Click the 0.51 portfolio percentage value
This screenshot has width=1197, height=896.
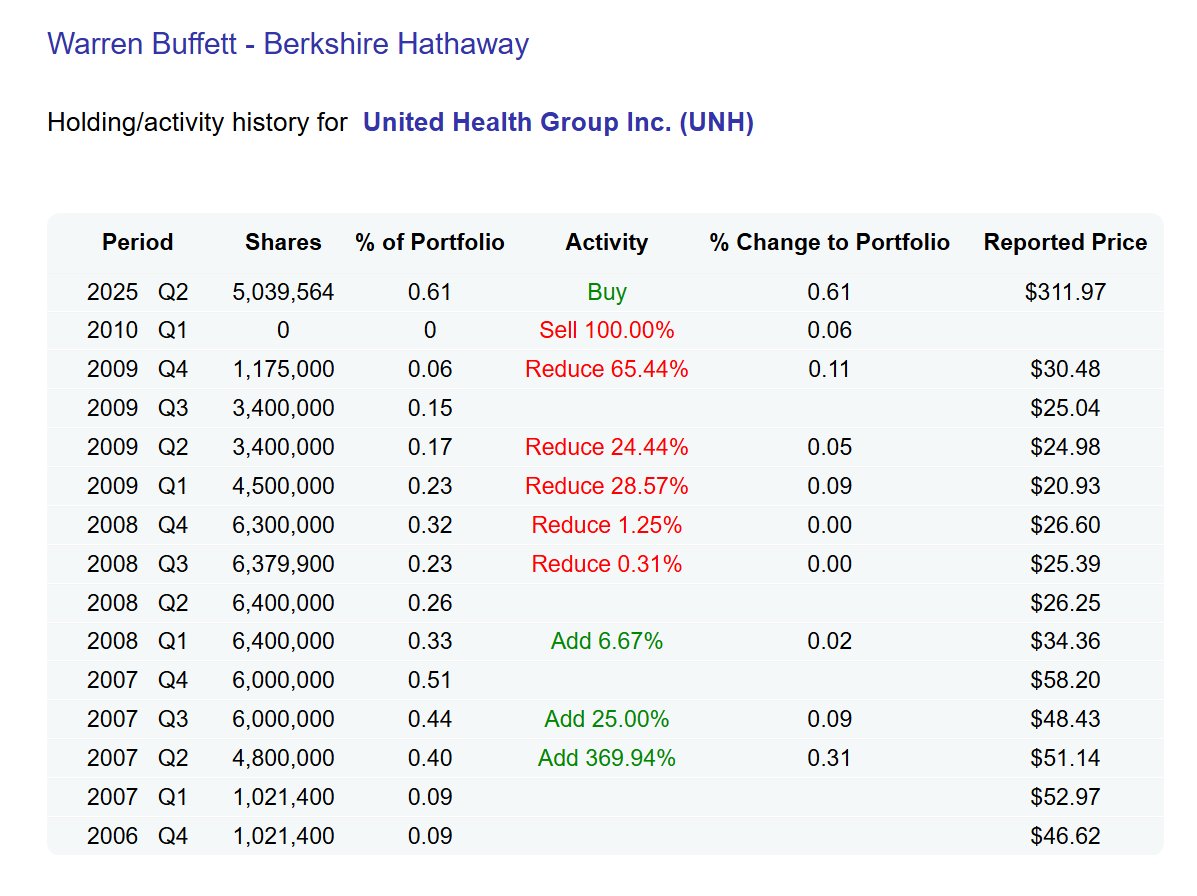coord(430,680)
